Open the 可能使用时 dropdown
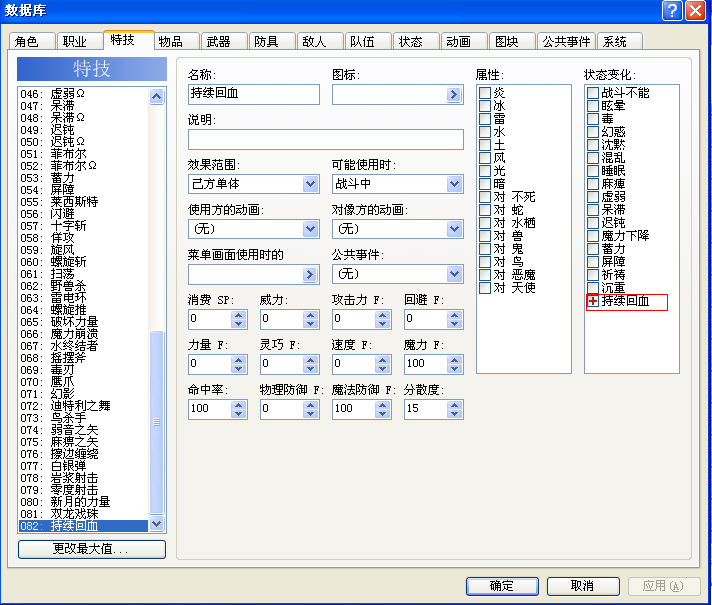712x605 pixels. [454, 184]
